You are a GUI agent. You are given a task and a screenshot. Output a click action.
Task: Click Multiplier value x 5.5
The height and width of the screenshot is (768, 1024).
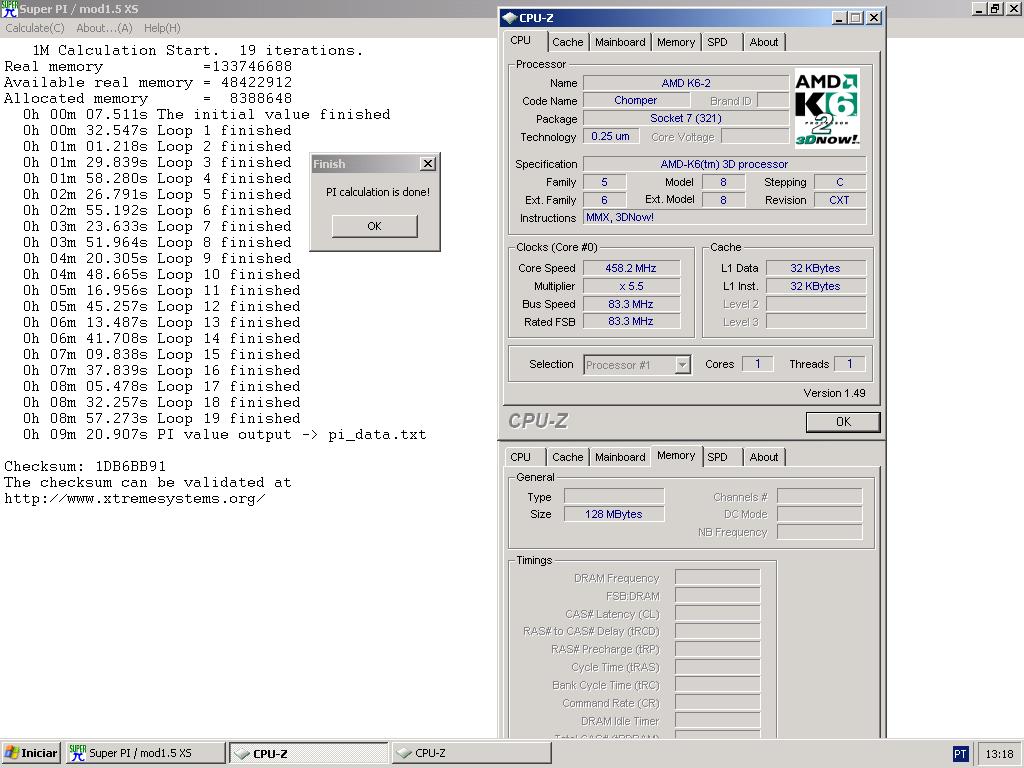631,286
